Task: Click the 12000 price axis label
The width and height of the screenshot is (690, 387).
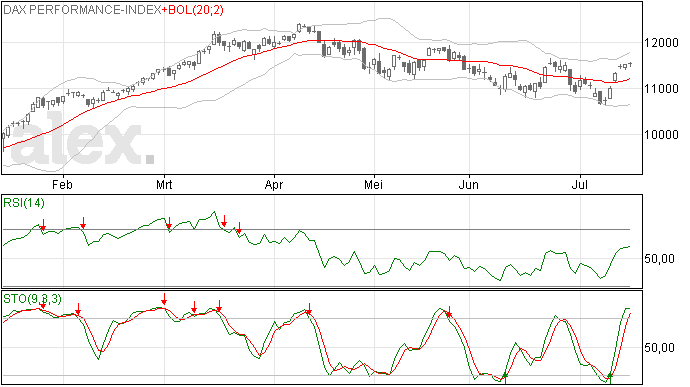Action: (x=661, y=43)
